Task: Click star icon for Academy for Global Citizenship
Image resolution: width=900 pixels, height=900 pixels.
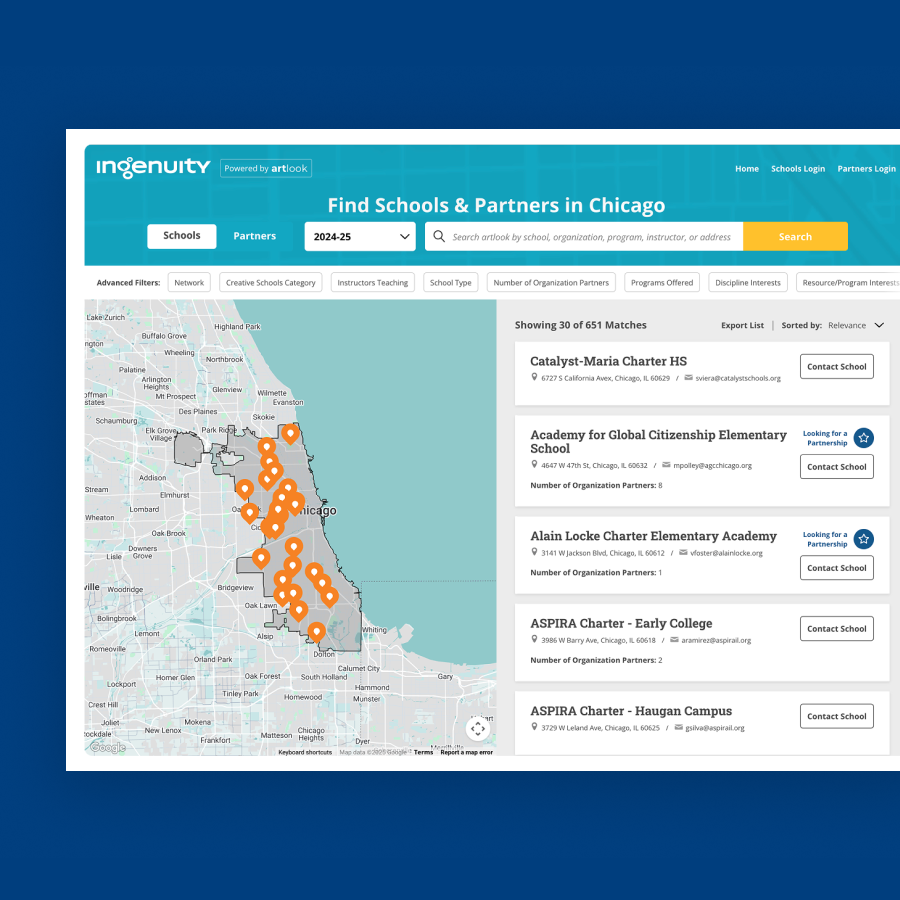Action: pos(863,438)
